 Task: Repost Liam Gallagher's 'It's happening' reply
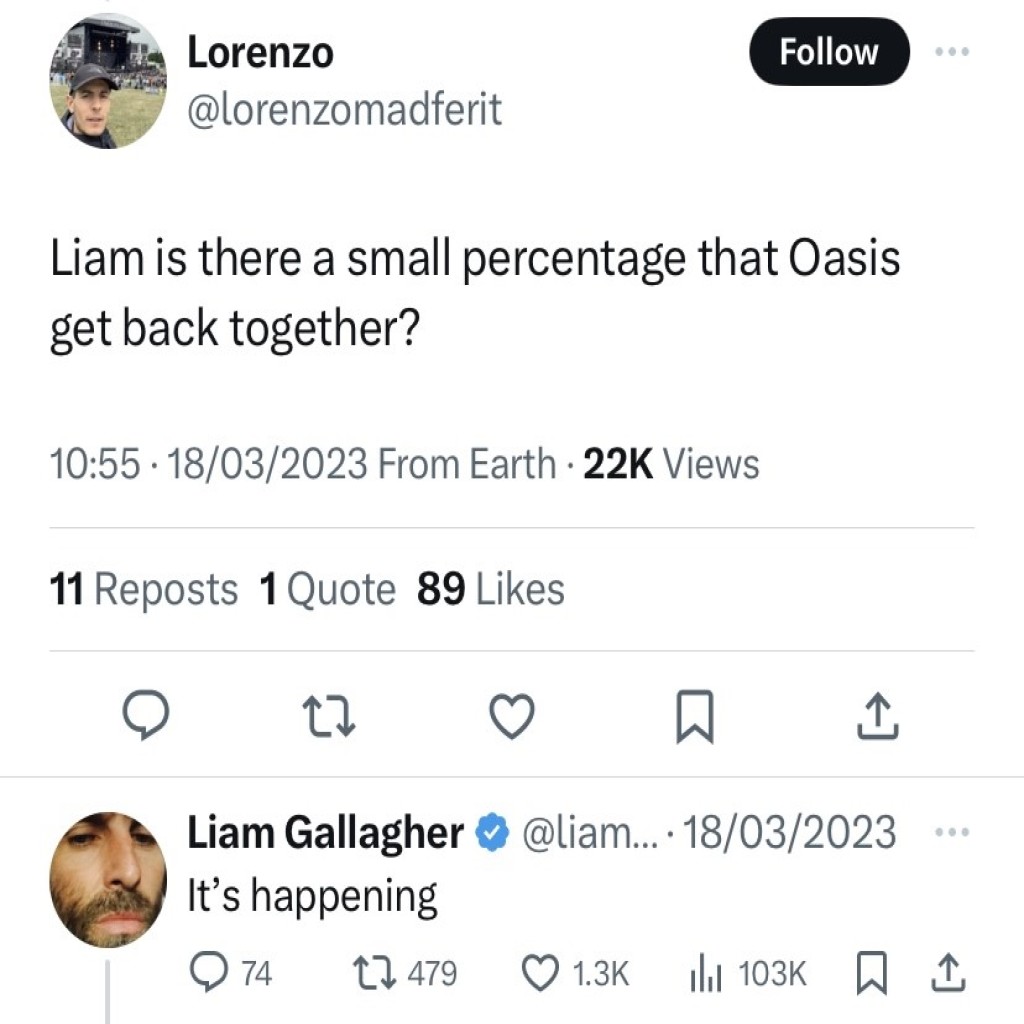[x=372, y=973]
